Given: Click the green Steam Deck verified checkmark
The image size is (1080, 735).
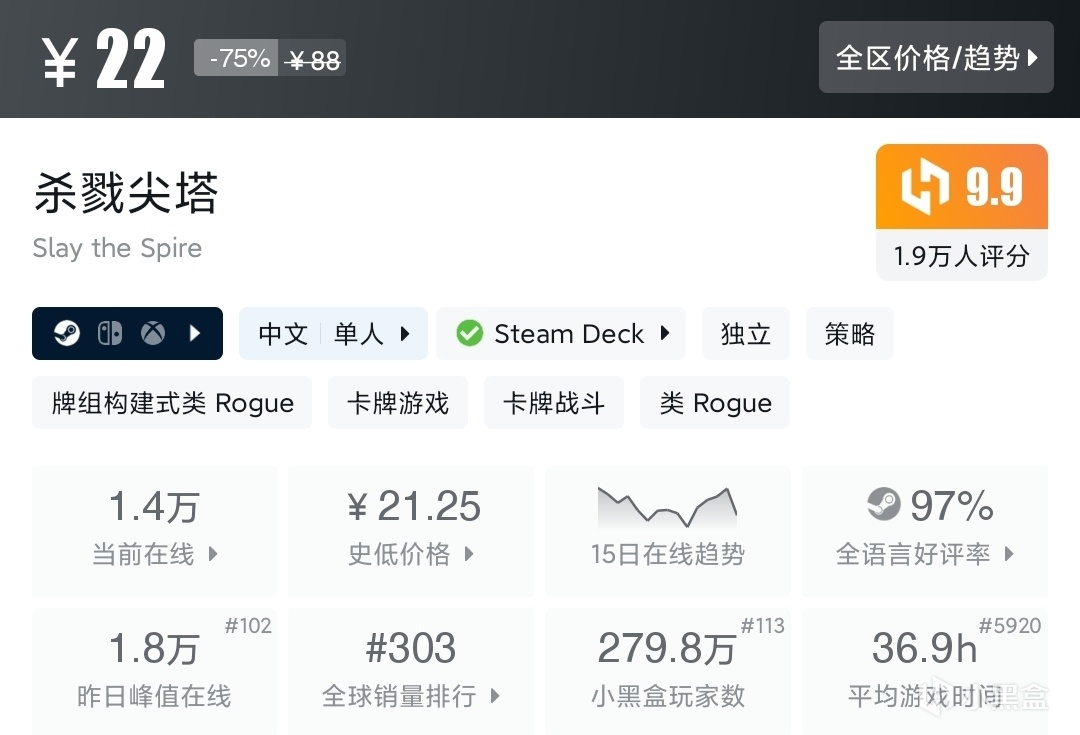Looking at the screenshot, I should (469, 334).
